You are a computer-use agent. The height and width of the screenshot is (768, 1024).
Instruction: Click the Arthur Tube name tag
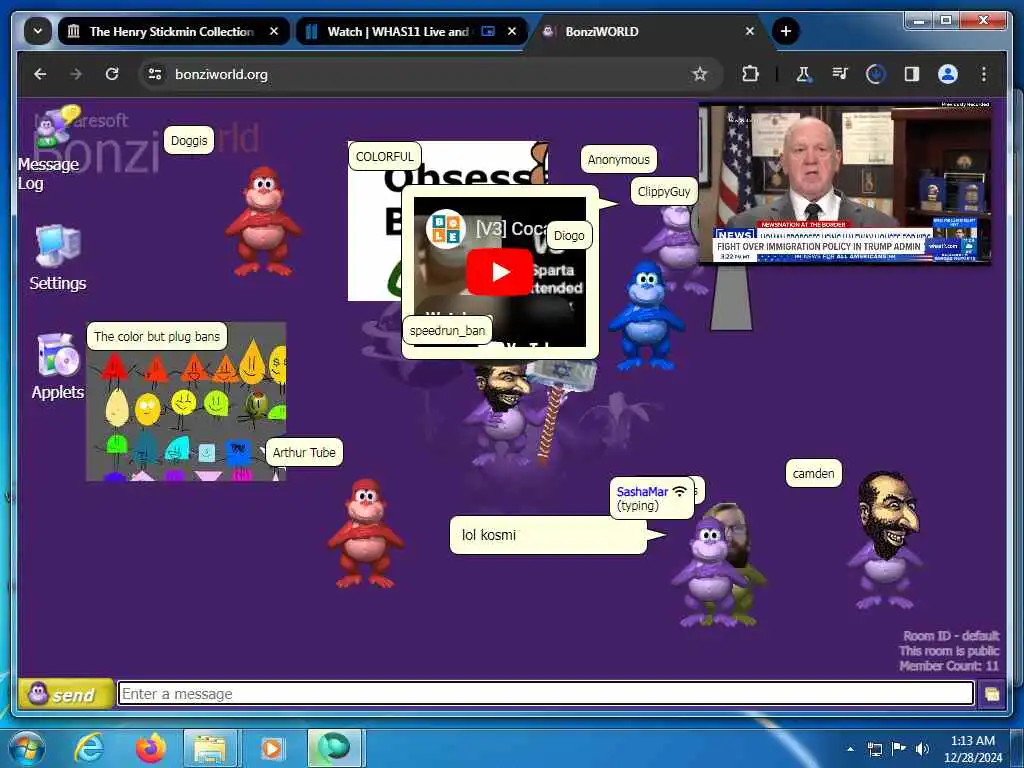(304, 452)
